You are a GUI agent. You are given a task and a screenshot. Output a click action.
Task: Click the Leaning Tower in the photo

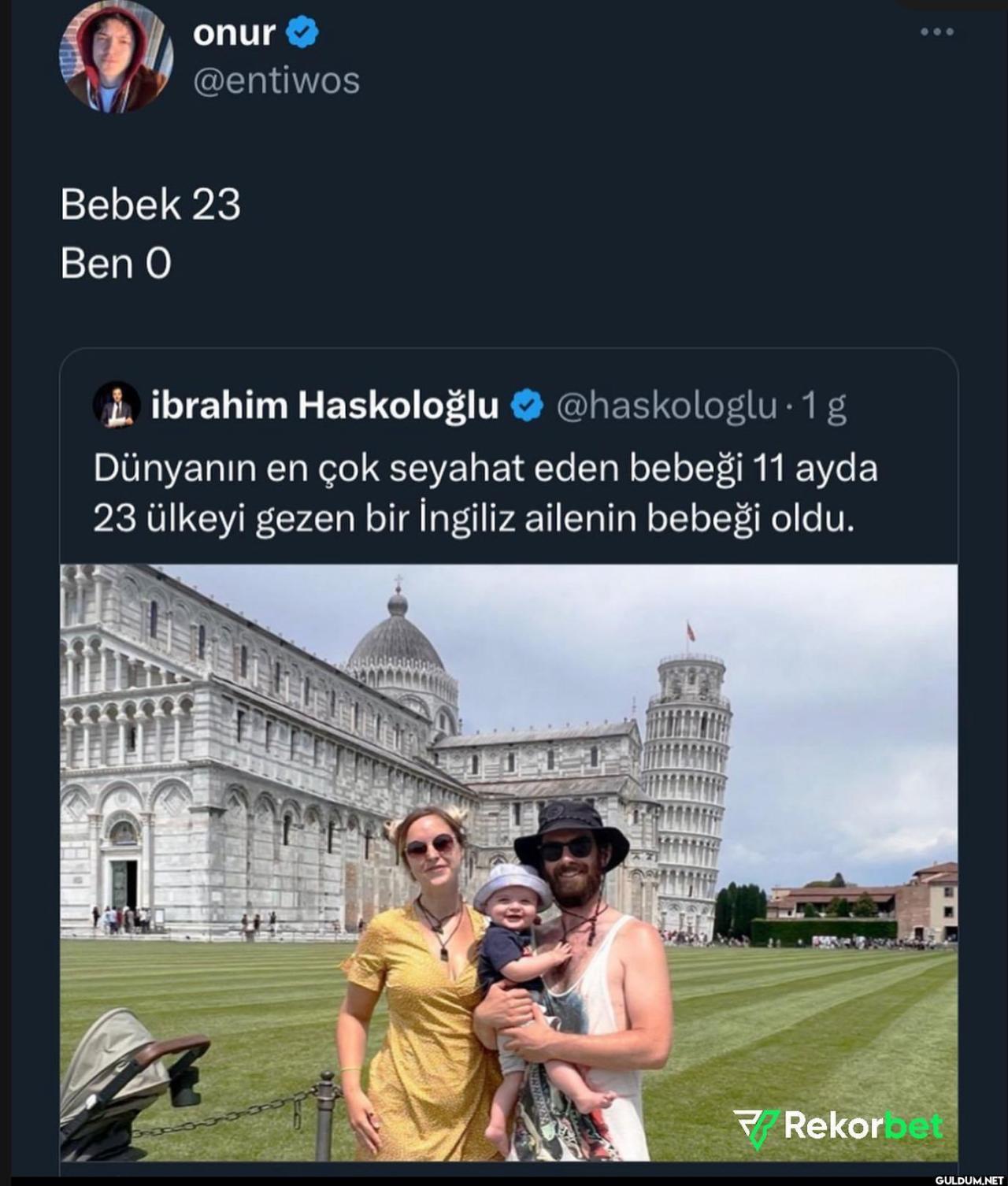685,780
